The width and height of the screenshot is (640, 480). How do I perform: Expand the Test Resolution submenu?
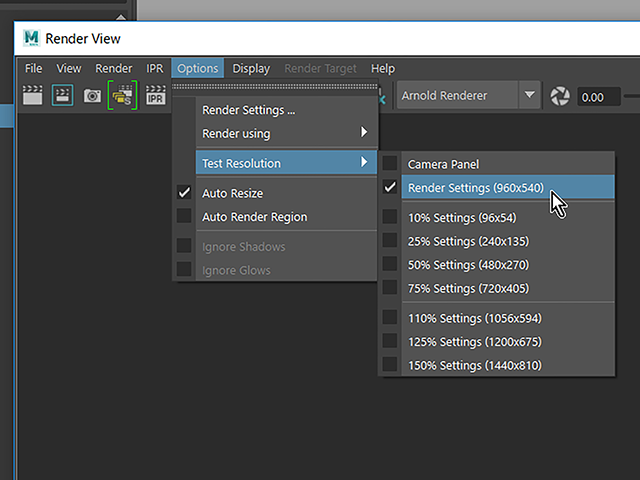tap(287, 163)
